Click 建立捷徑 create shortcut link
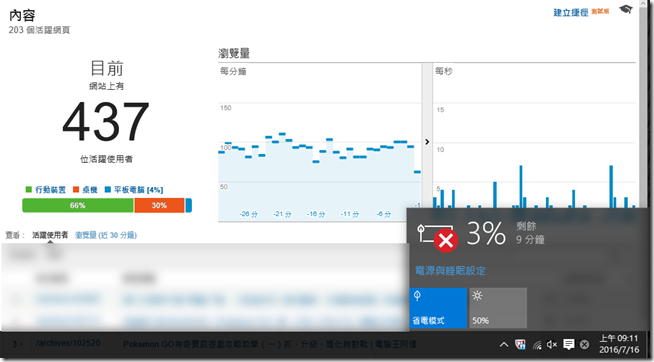Image resolution: width=654 pixels, height=362 pixels. (x=571, y=13)
